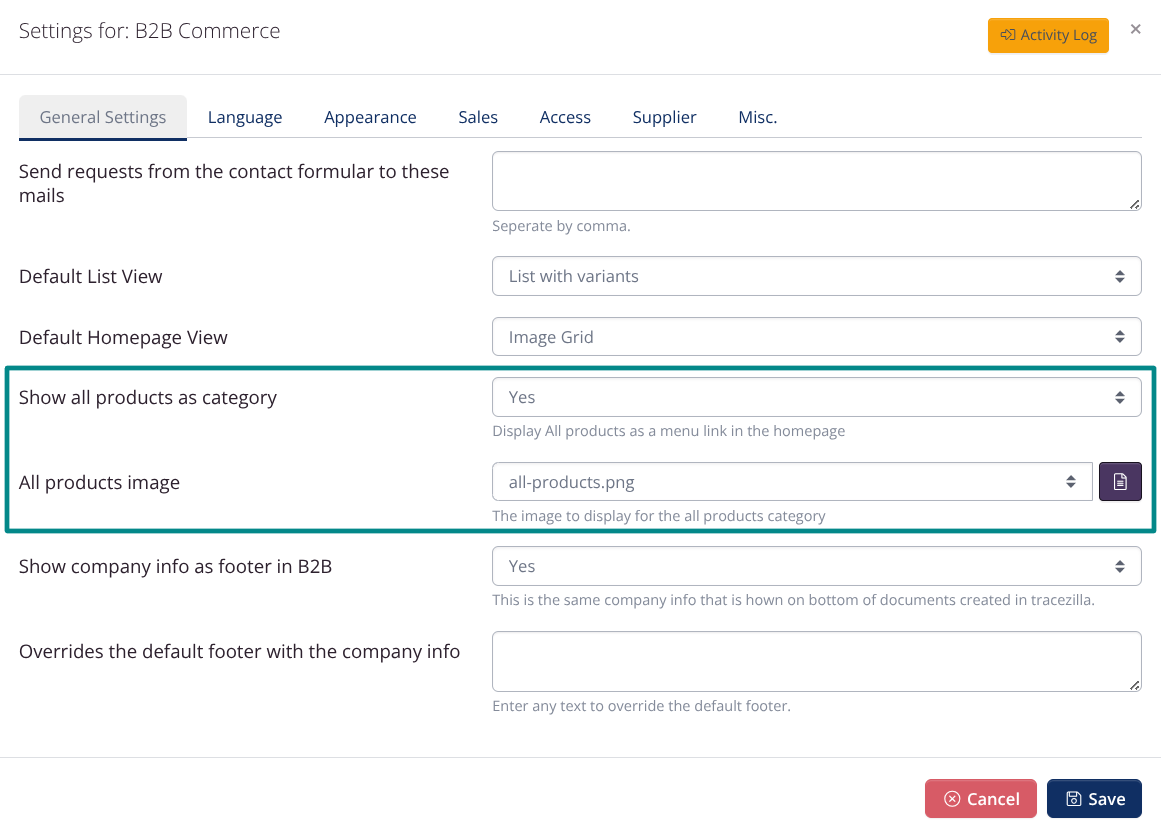This screenshot has width=1161, height=835.
Task: Open the Activity Log
Action: pos(1048,35)
